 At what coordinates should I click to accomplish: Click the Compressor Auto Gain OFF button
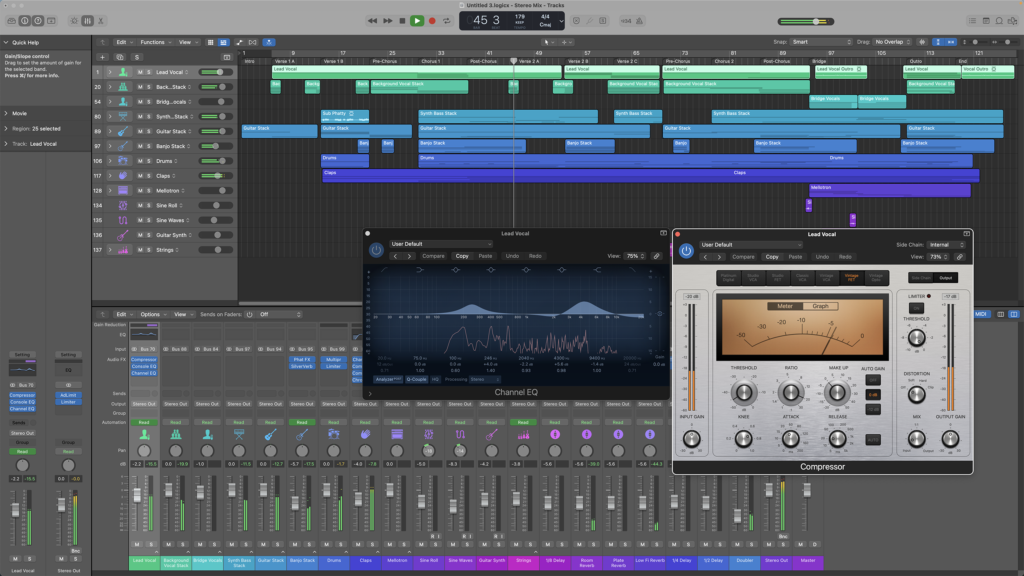click(872, 380)
